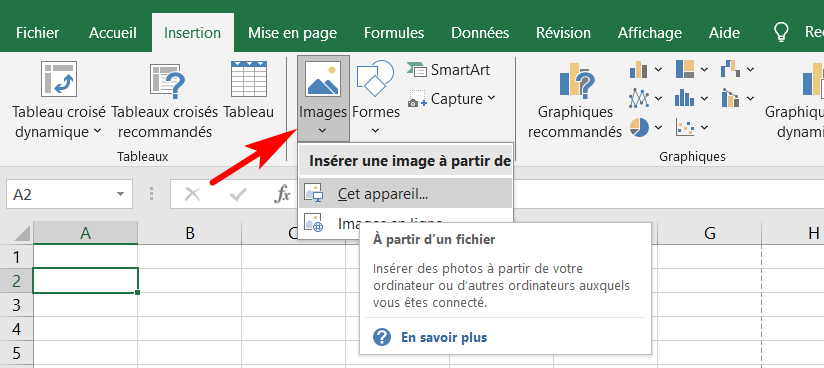Viewport: 824px width, 368px height.
Task: Expand the column chart dropdown arrow
Action: tap(658, 69)
